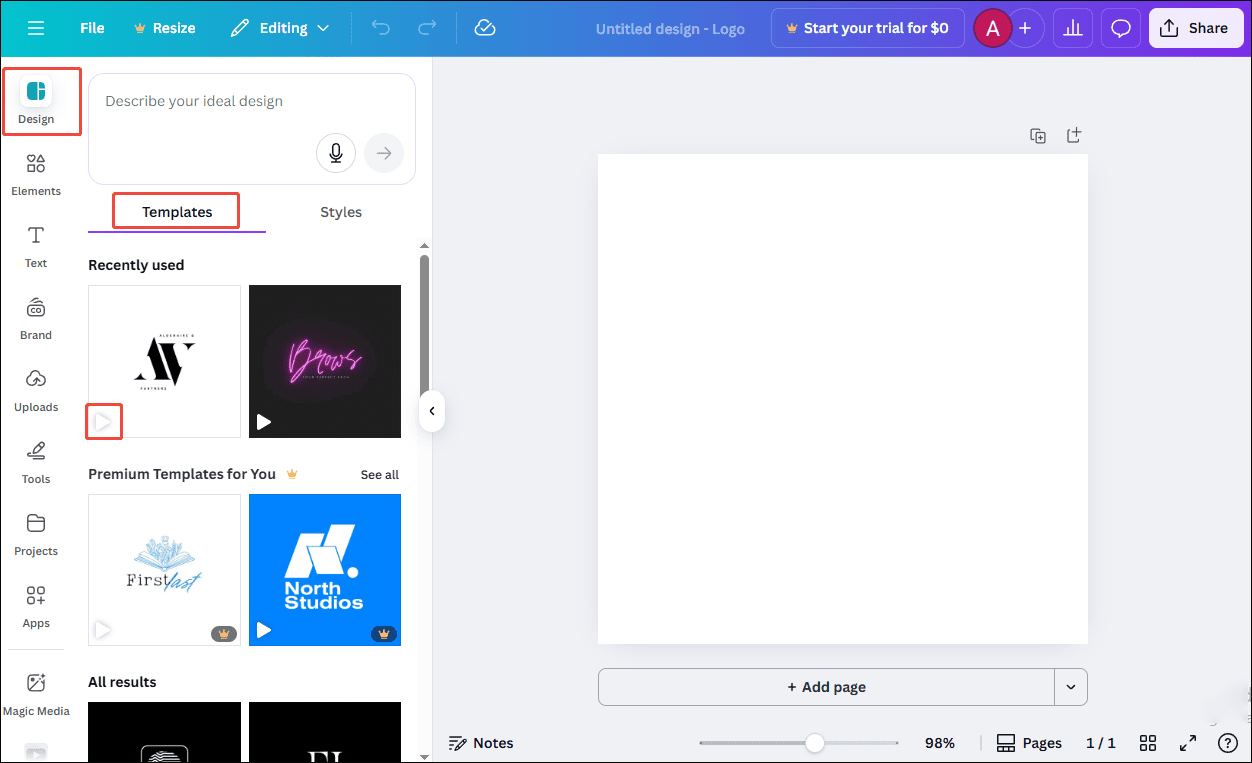The width and height of the screenshot is (1252, 763).
Task: Switch to the Styles tab
Action: click(x=340, y=211)
